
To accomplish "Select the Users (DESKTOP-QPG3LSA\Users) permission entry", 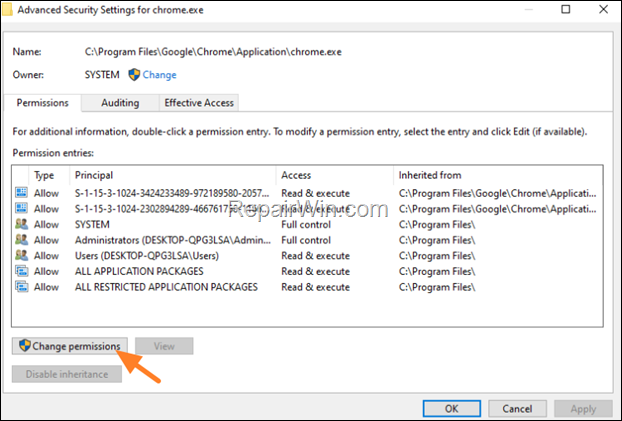I will tap(307, 256).
